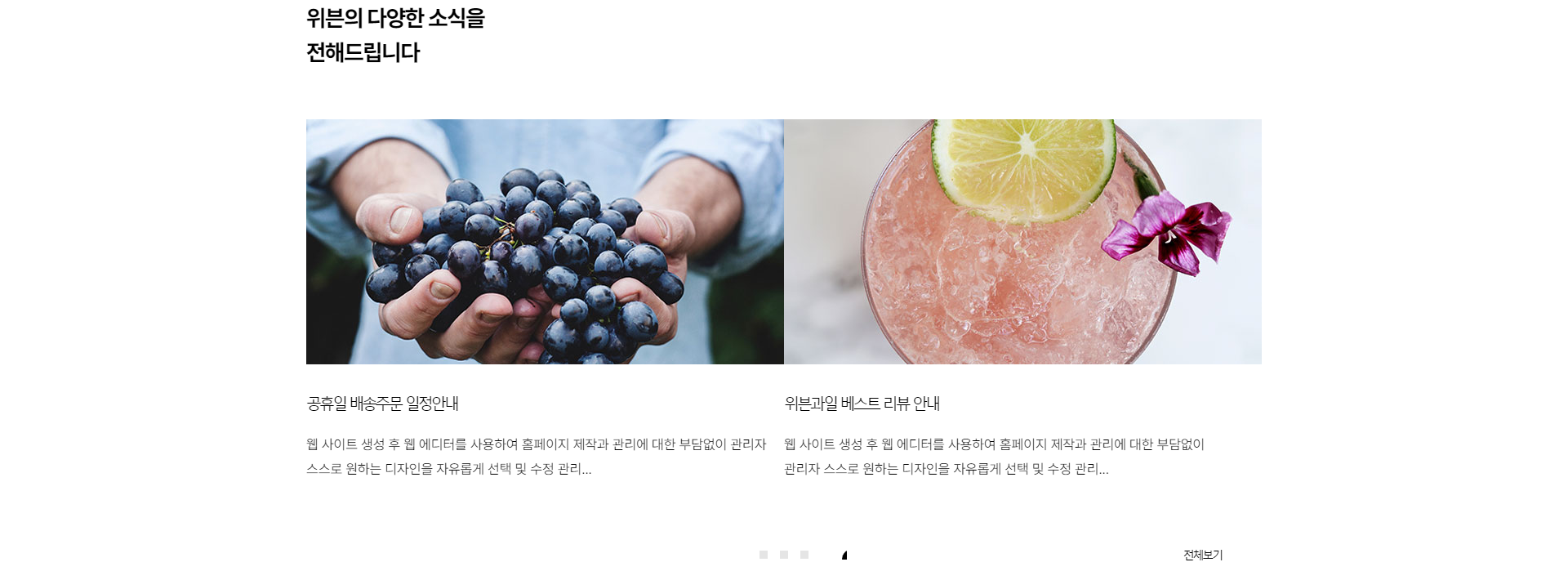
Task: Select the second slider pagination dot
Action: tap(784, 555)
